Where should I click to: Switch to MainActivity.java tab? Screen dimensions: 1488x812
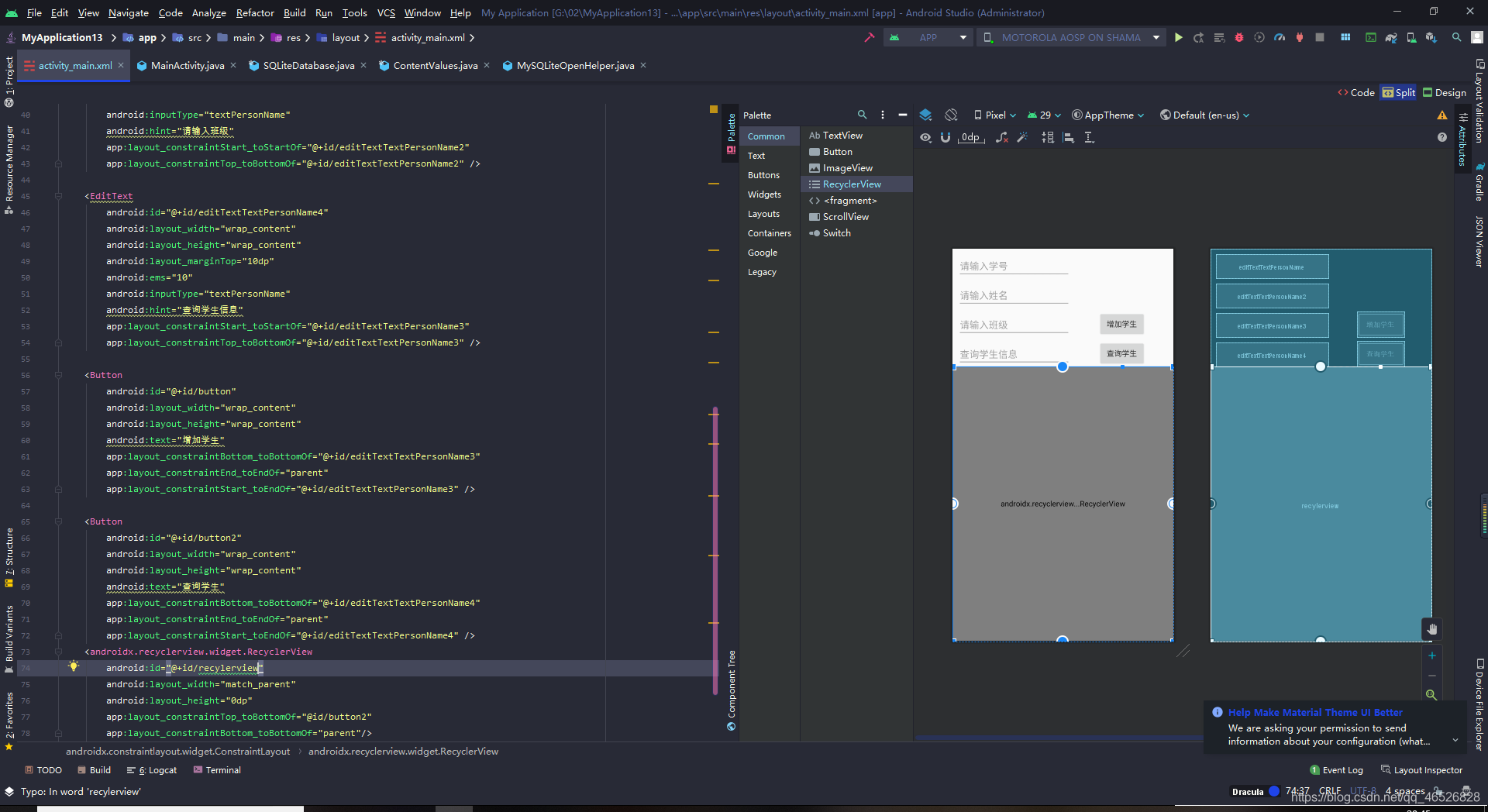[188, 66]
